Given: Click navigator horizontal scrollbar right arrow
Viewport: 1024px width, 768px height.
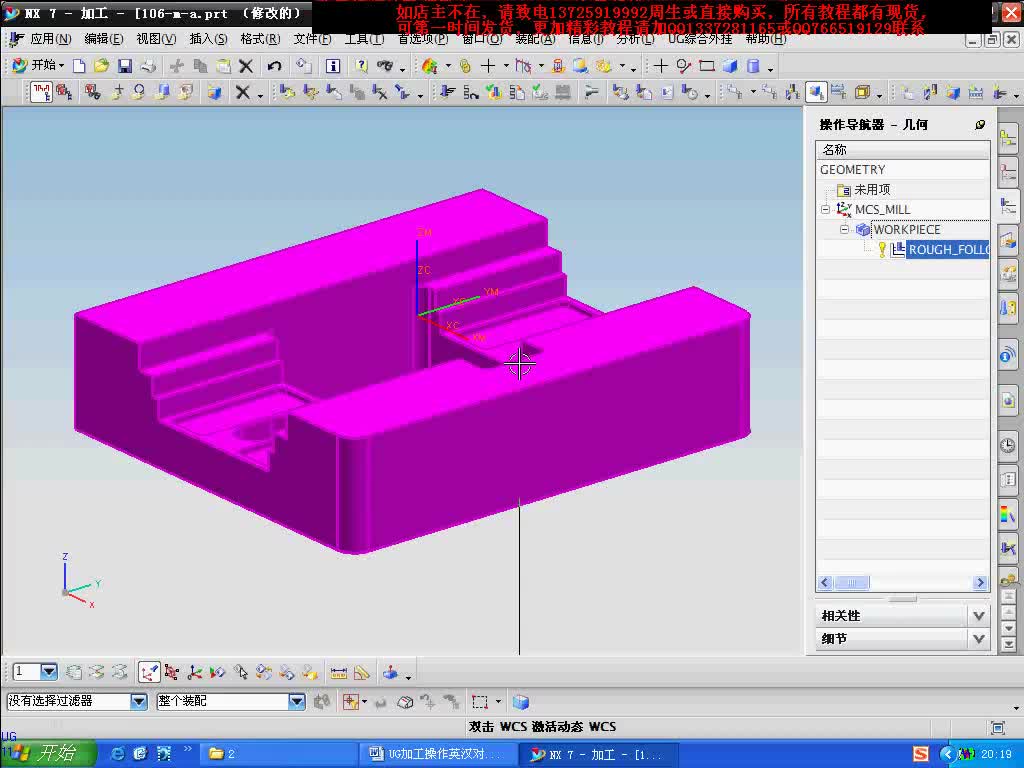Looking at the screenshot, I should [980, 583].
